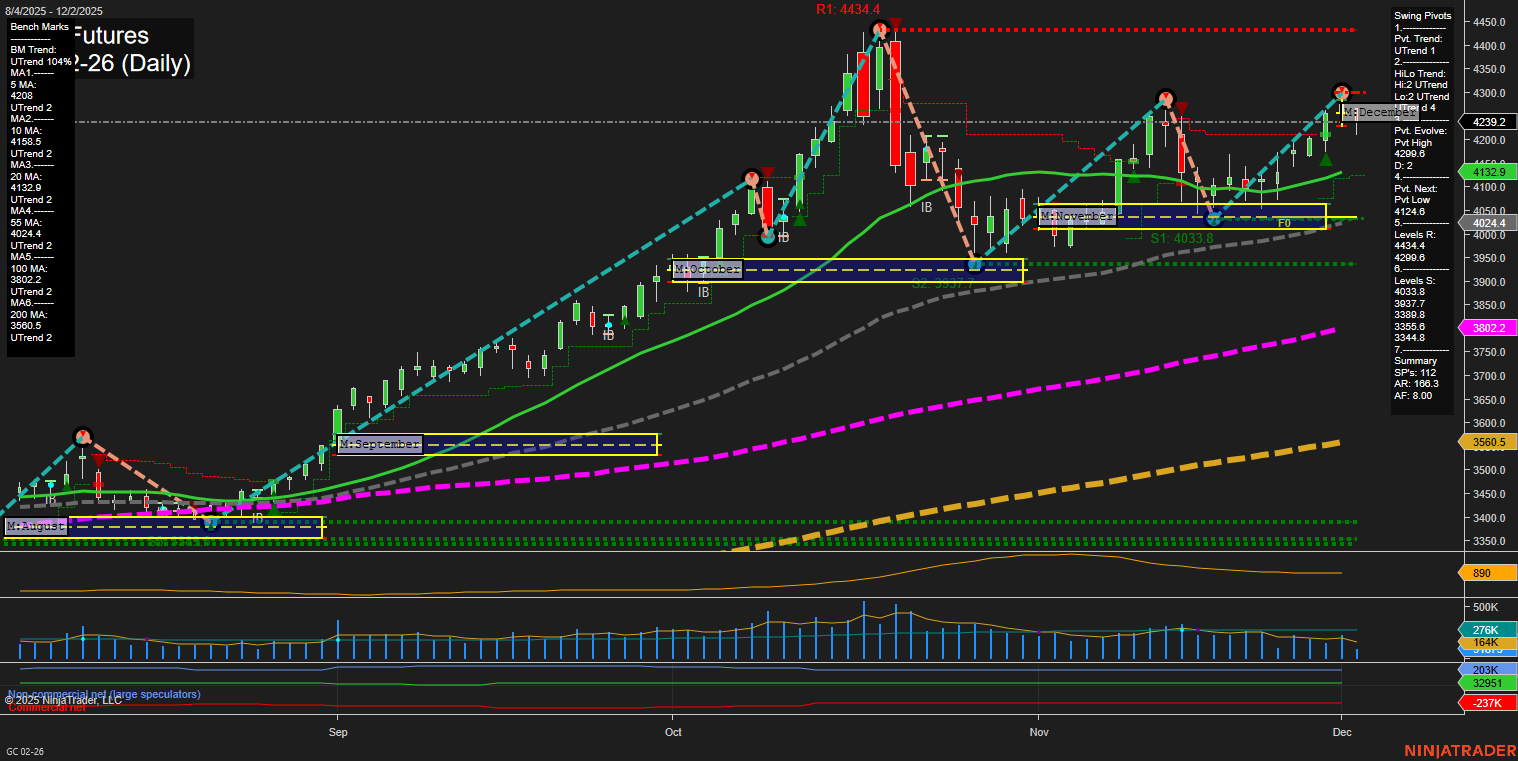This screenshot has height=761, width=1518.
Task: Click the August swing pivot high circle marker
Action: (83, 436)
